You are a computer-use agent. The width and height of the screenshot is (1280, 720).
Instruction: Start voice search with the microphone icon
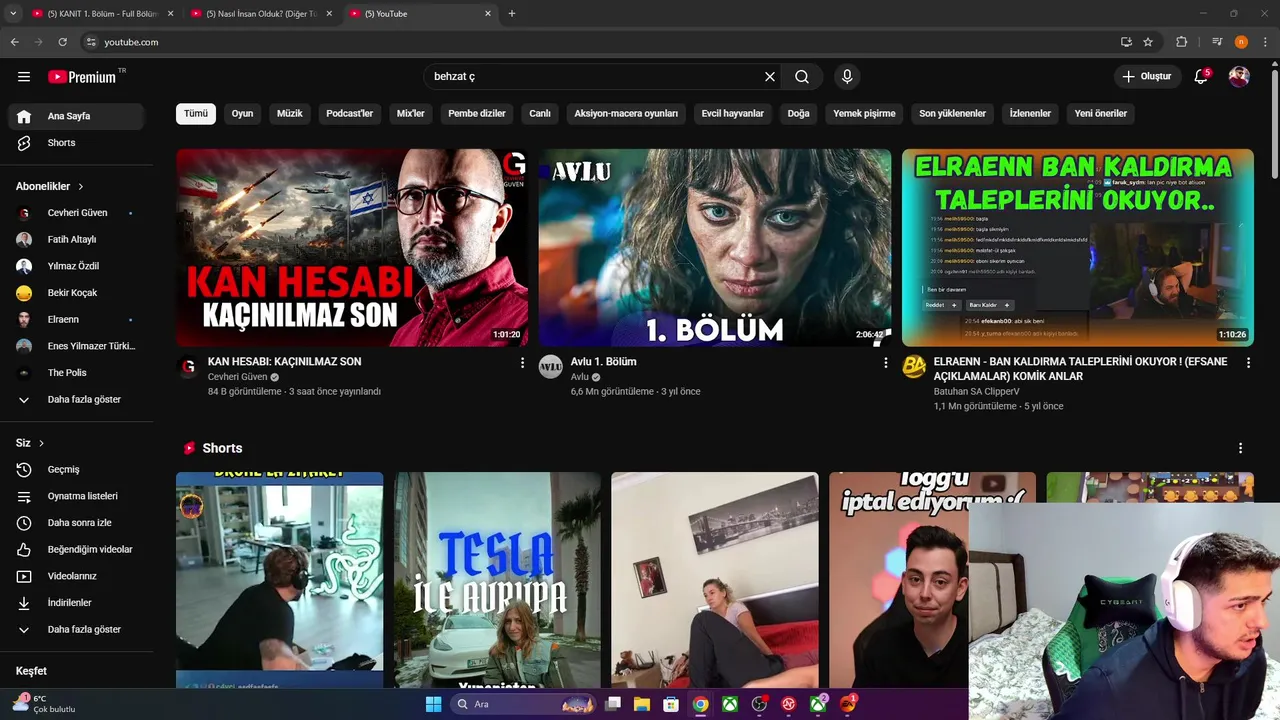coord(847,77)
